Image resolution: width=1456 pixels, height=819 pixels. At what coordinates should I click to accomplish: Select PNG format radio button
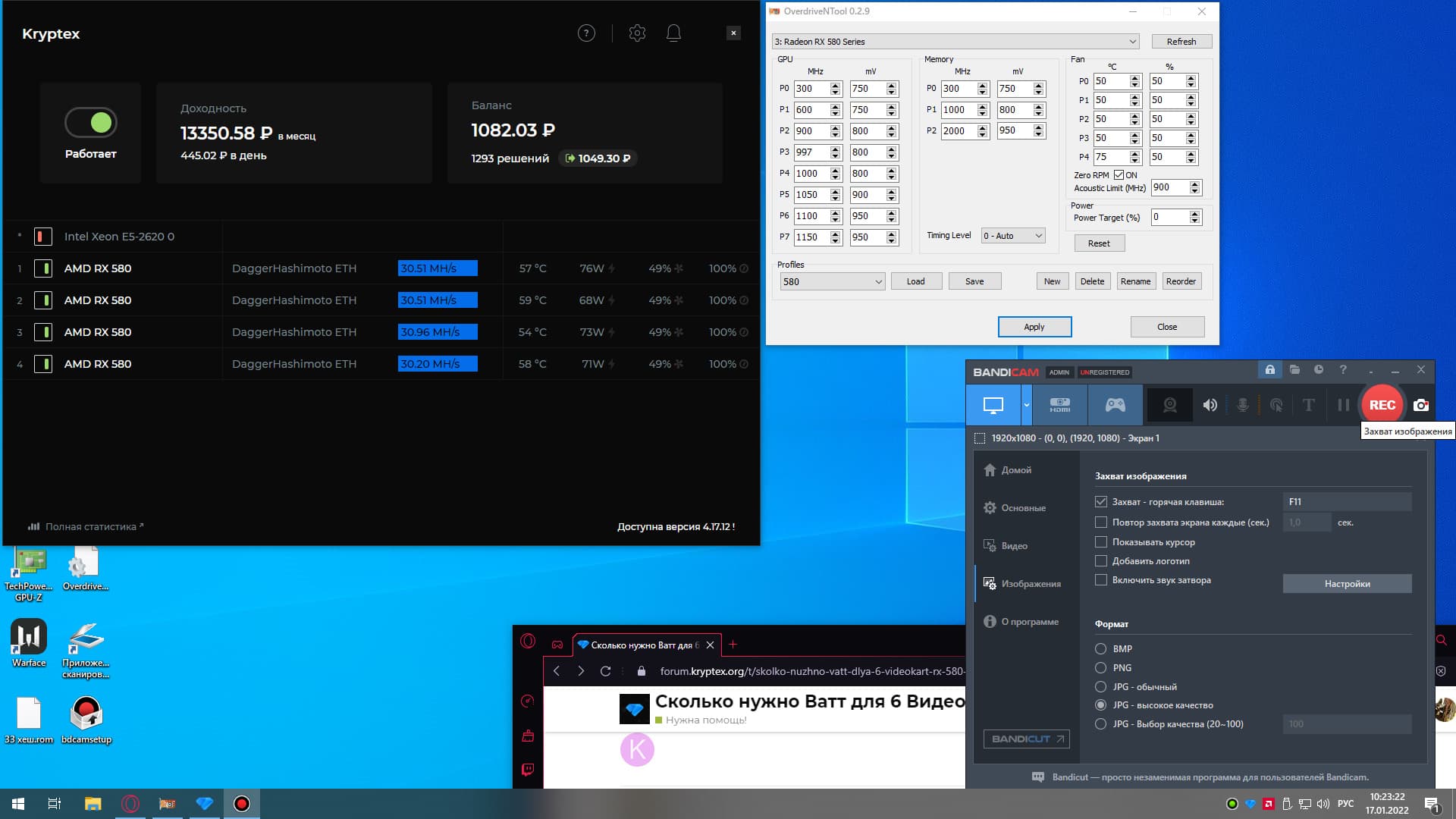[x=1101, y=668]
